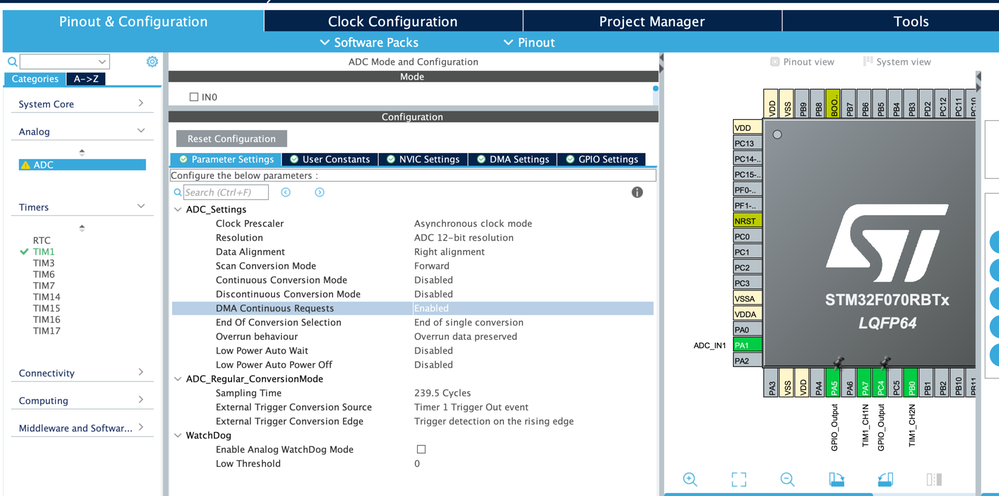Click the Low Threshold value 0
This screenshot has width=999, height=496.
(417, 464)
